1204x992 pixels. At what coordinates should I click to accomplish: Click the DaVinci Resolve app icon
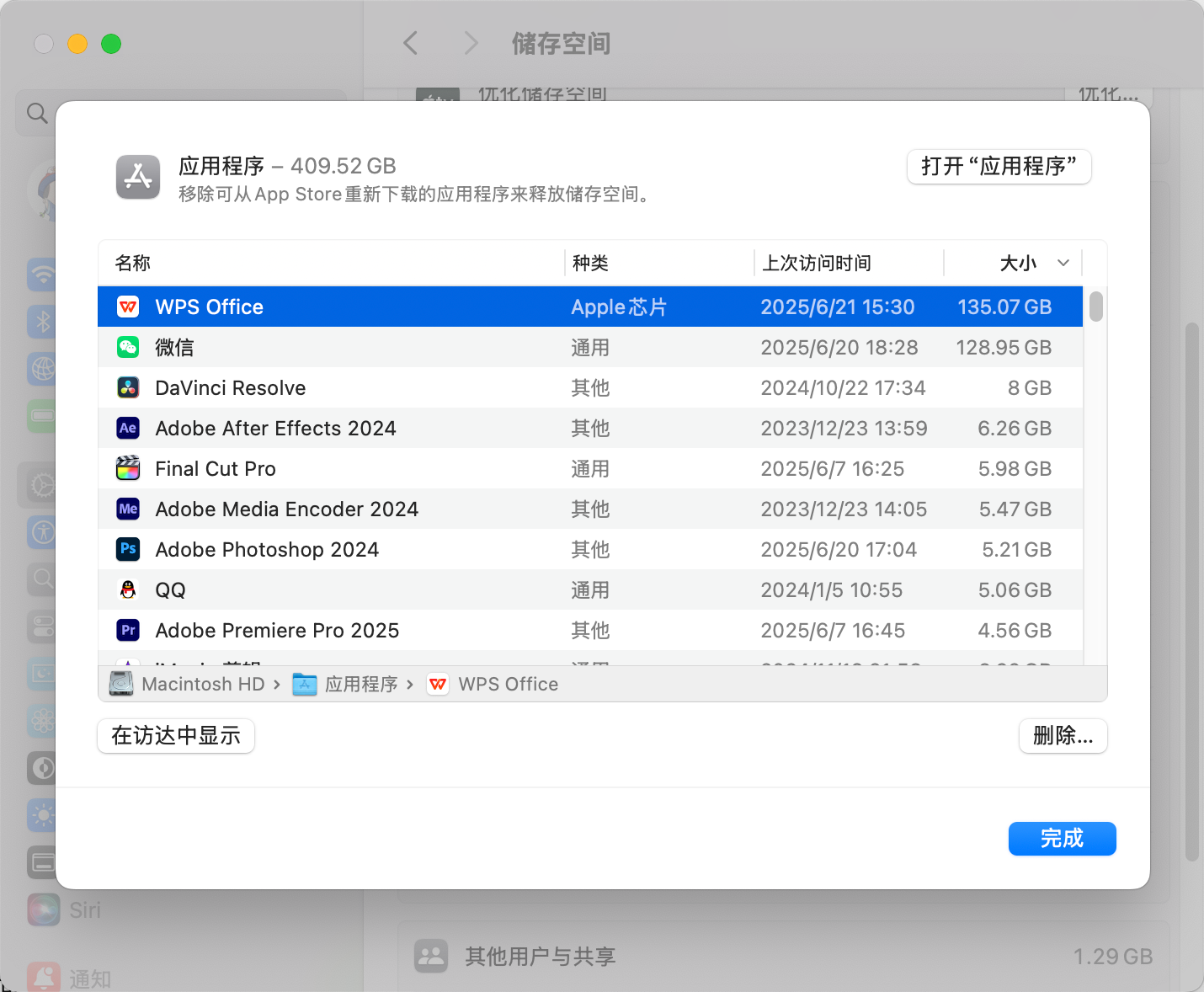pos(128,387)
